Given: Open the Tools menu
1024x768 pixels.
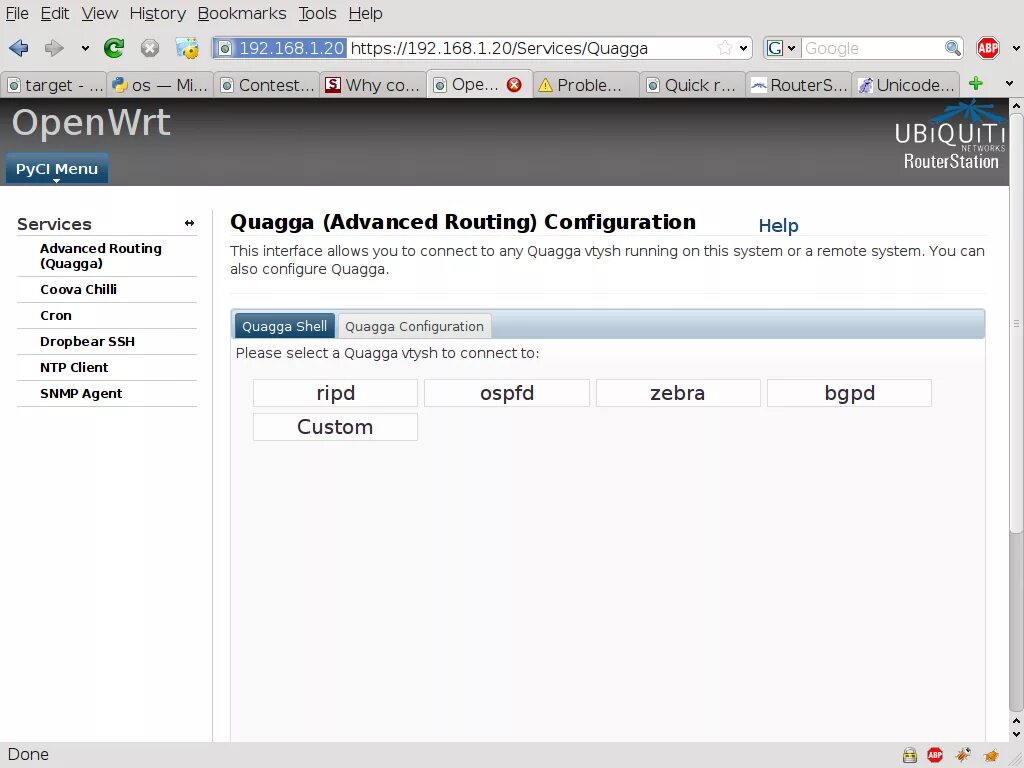Looking at the screenshot, I should click(x=317, y=13).
